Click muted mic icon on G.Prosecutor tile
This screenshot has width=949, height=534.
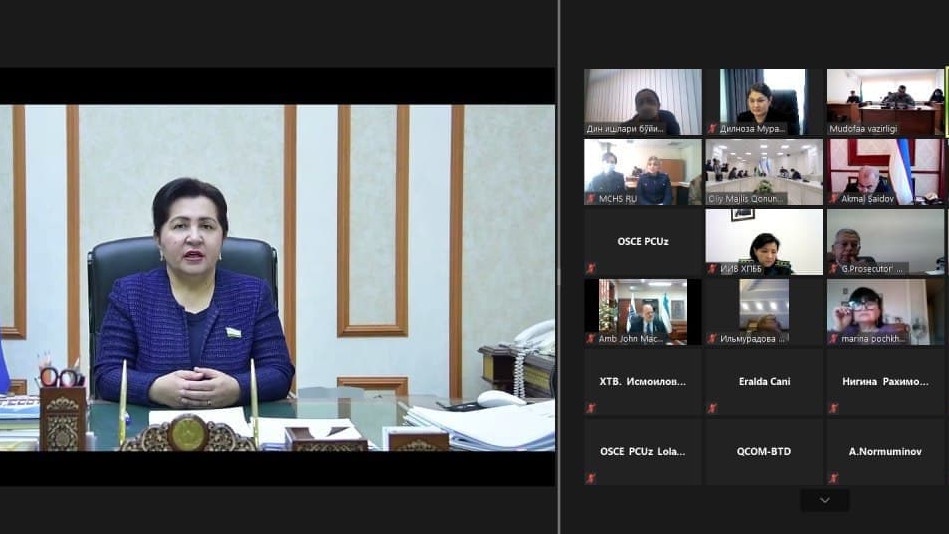click(x=833, y=269)
